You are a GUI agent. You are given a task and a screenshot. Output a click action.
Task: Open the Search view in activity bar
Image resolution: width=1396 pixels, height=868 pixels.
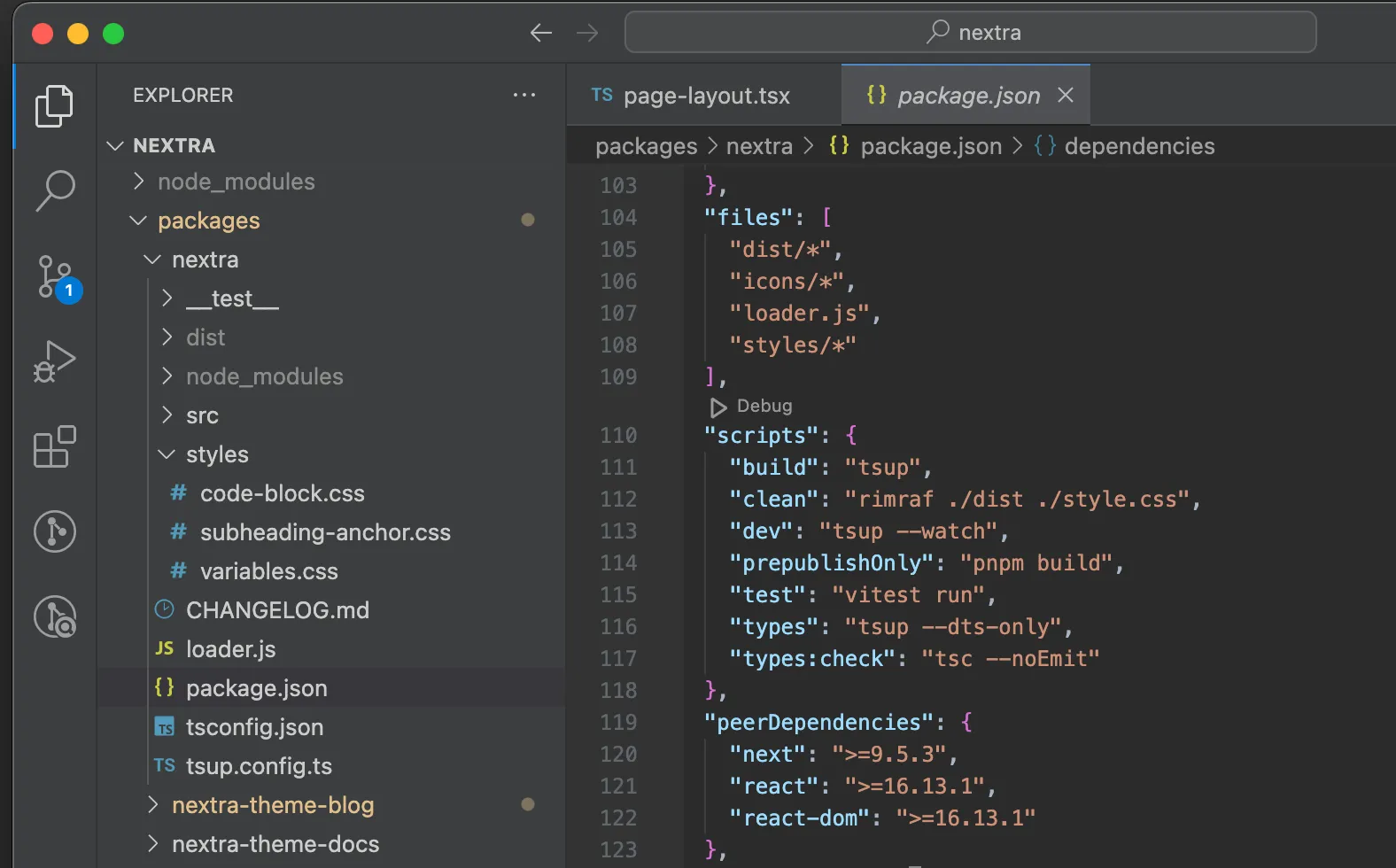[x=54, y=190]
